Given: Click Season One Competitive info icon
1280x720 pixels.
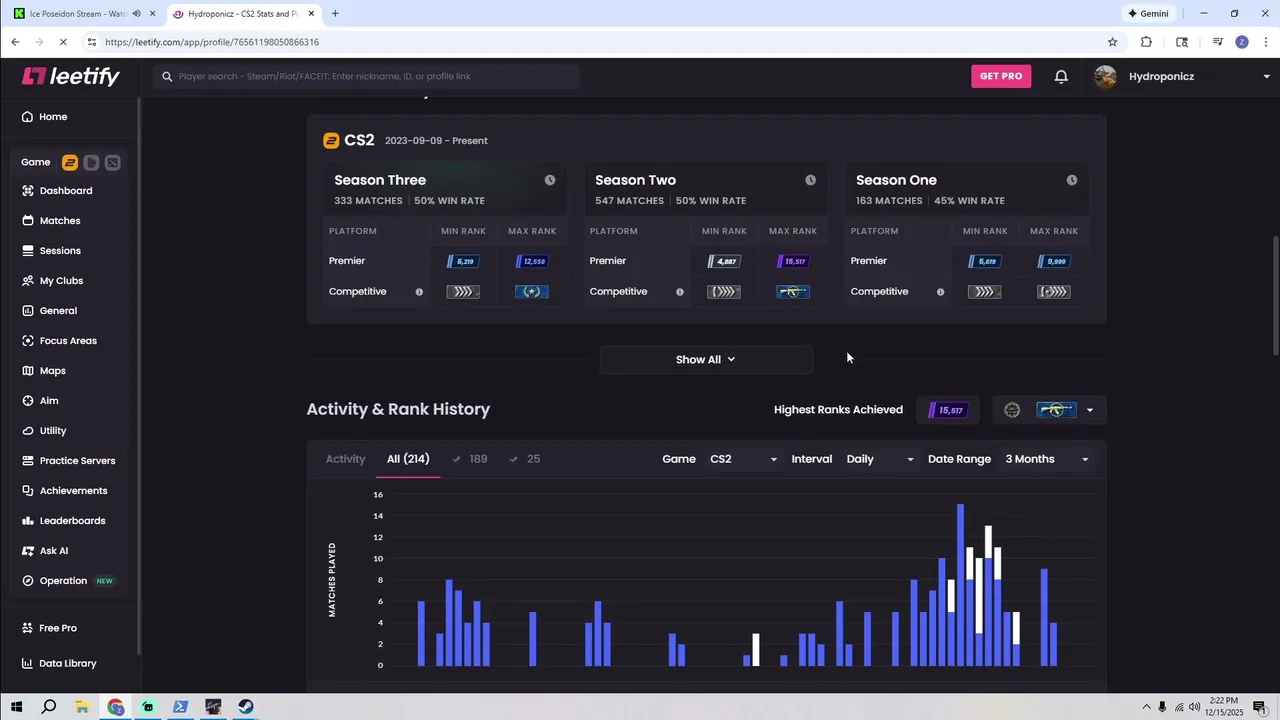Looking at the screenshot, I should pos(940,292).
